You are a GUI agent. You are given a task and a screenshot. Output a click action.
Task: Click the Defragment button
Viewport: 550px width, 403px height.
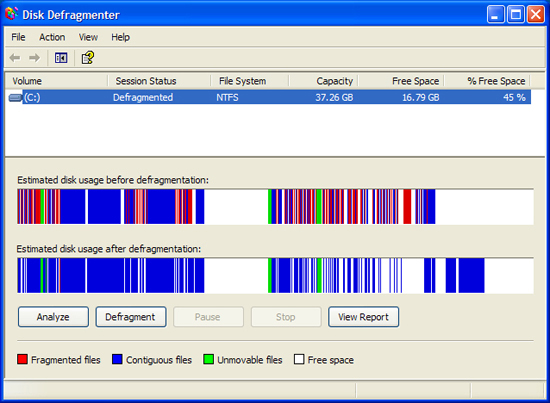point(131,317)
